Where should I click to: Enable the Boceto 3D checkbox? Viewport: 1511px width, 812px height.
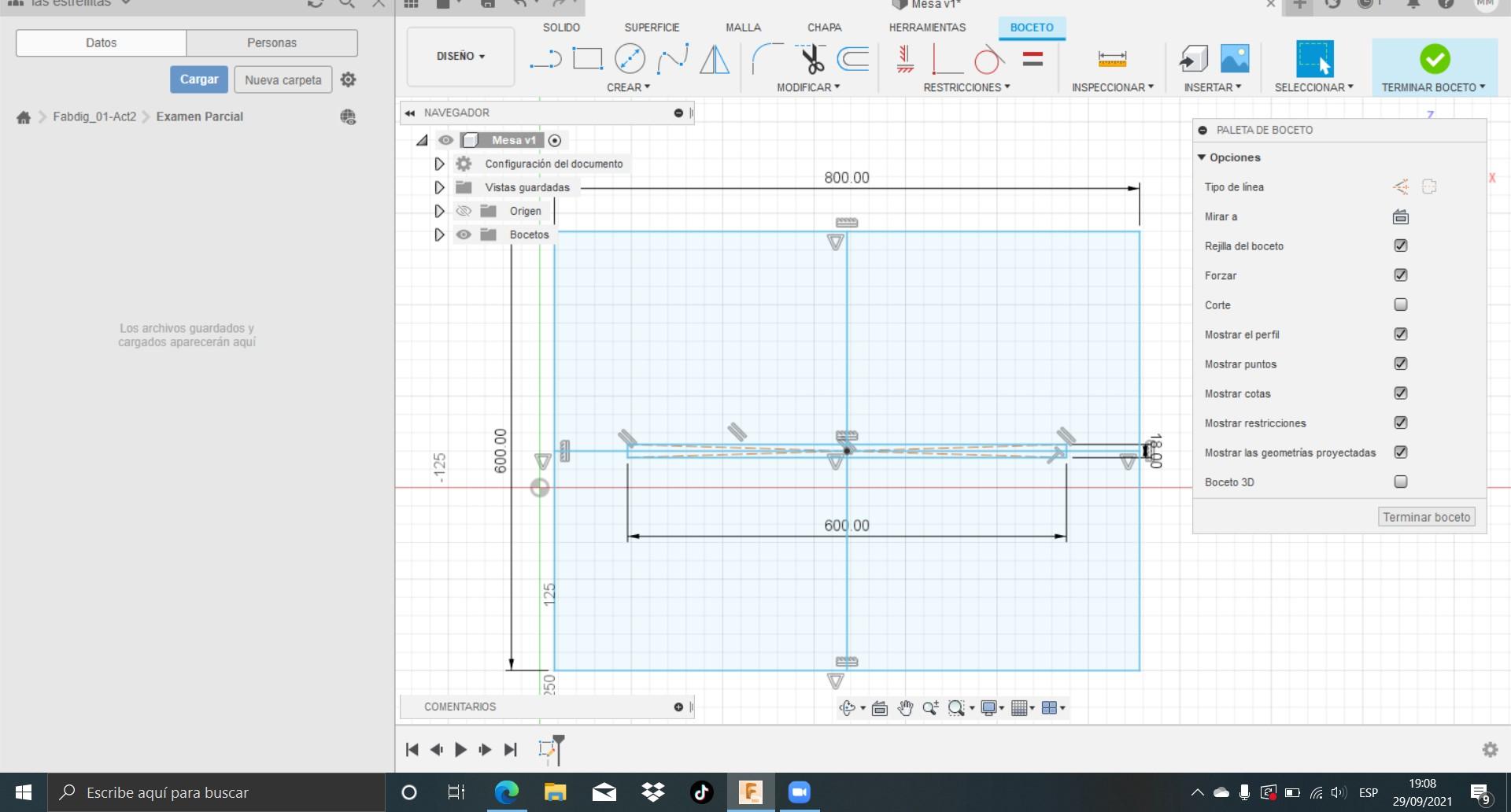point(1401,482)
